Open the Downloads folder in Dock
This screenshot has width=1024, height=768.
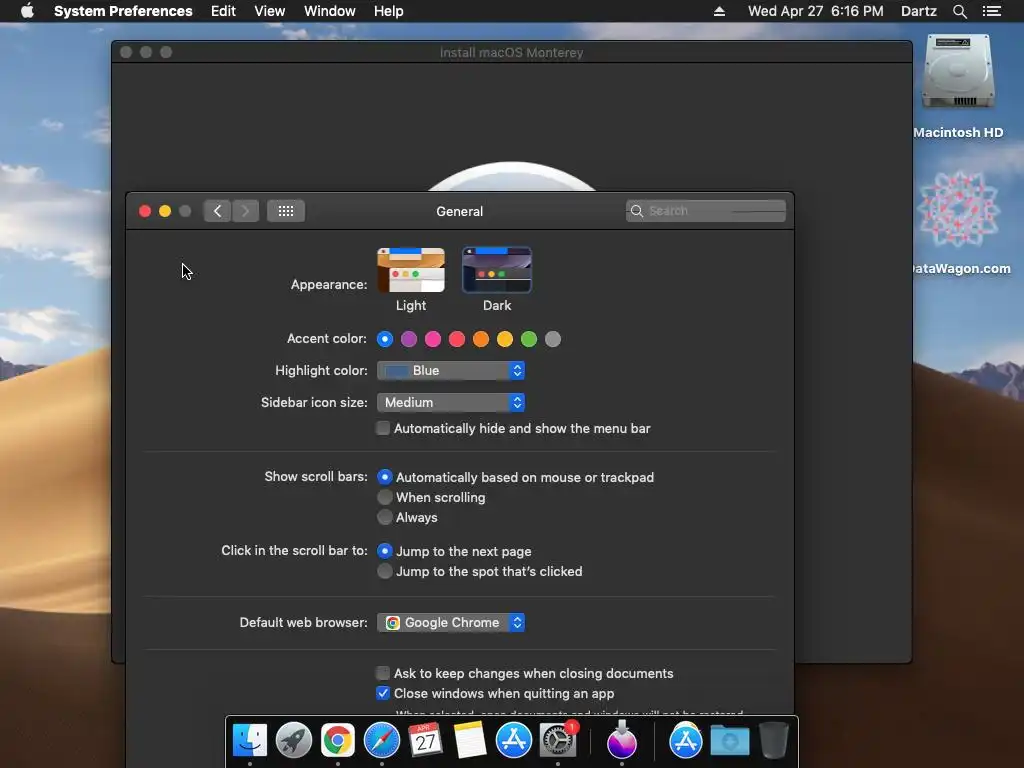[x=729, y=741]
